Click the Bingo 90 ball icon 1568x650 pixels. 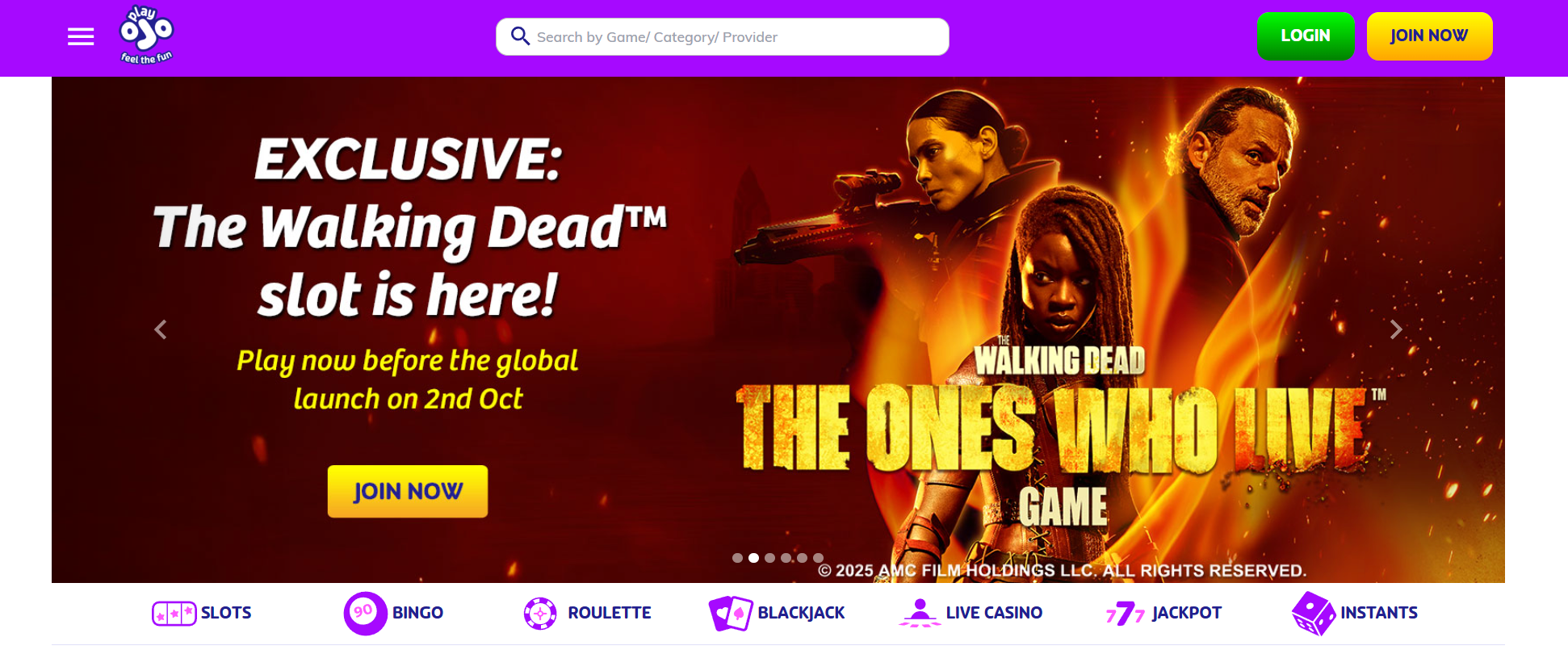pyautogui.click(x=365, y=614)
